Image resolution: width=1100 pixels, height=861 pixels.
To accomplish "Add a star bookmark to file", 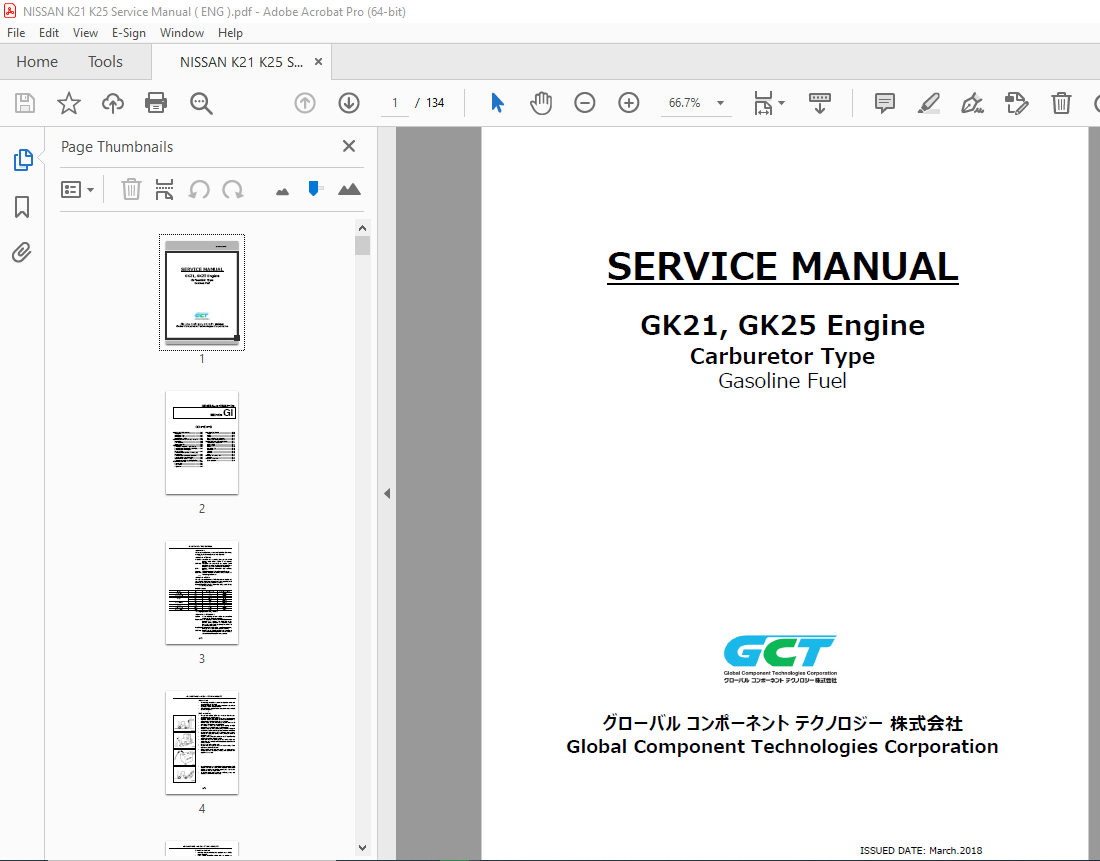I will (69, 103).
